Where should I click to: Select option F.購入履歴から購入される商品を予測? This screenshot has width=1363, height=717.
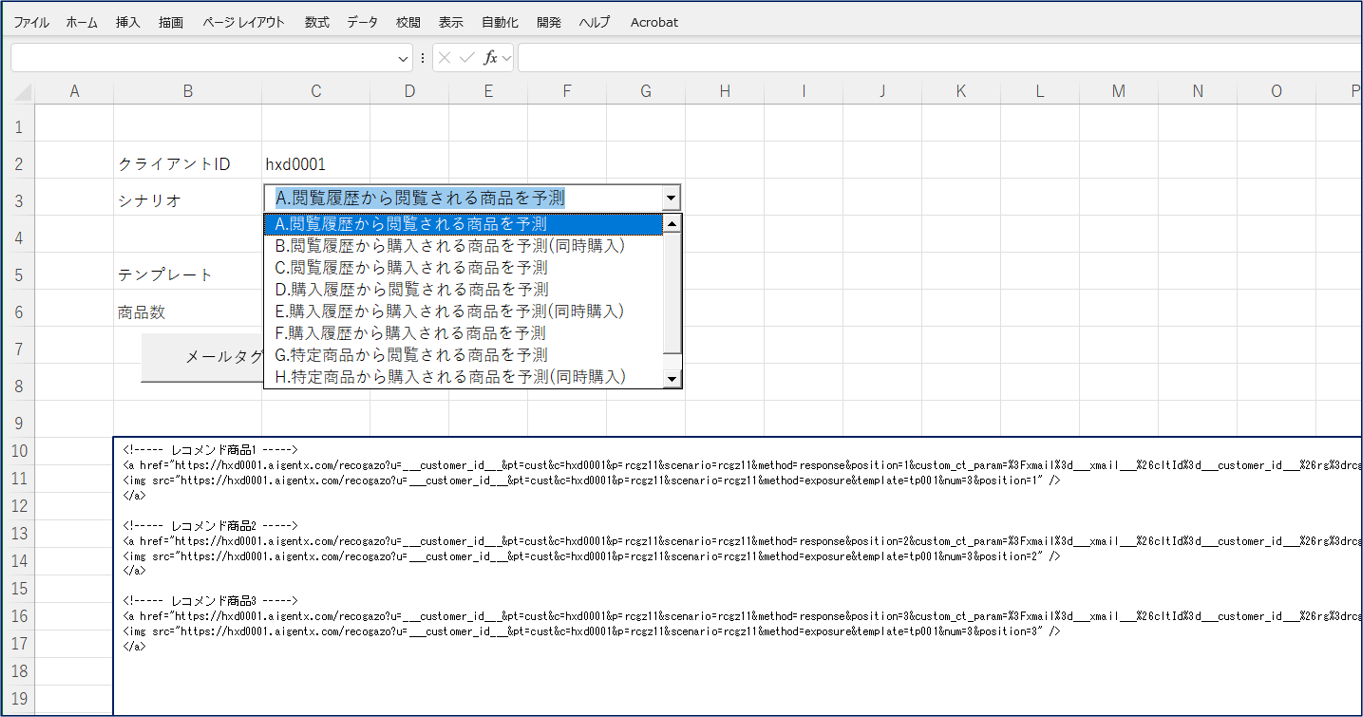click(463, 333)
